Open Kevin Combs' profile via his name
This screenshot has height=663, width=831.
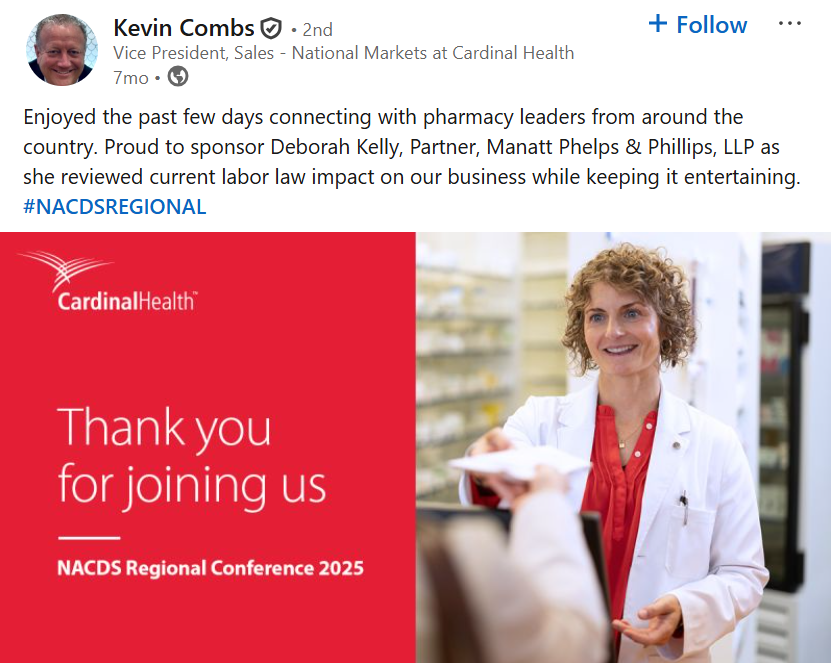(x=183, y=27)
